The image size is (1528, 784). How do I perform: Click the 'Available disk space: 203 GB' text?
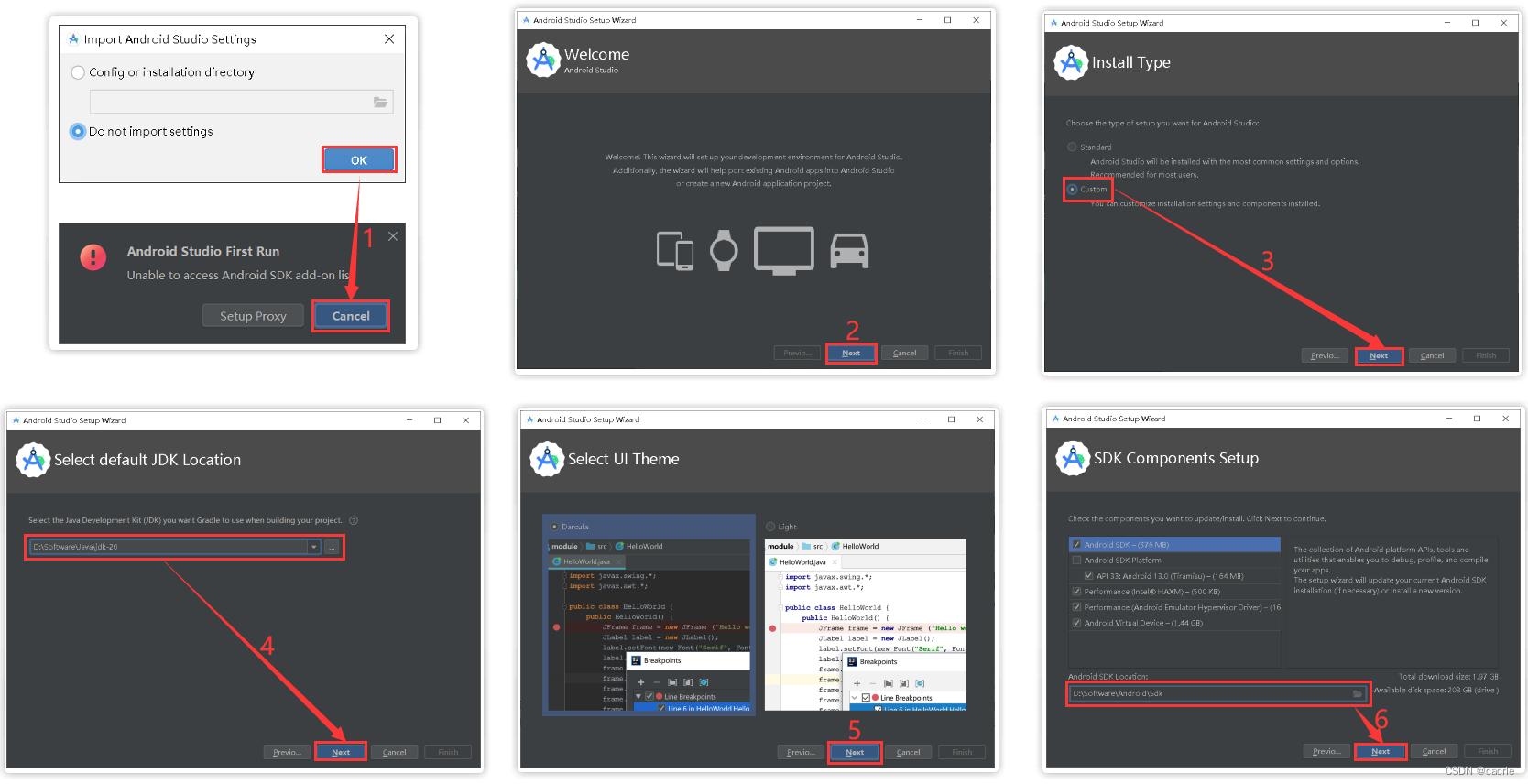pyautogui.click(x=1436, y=691)
